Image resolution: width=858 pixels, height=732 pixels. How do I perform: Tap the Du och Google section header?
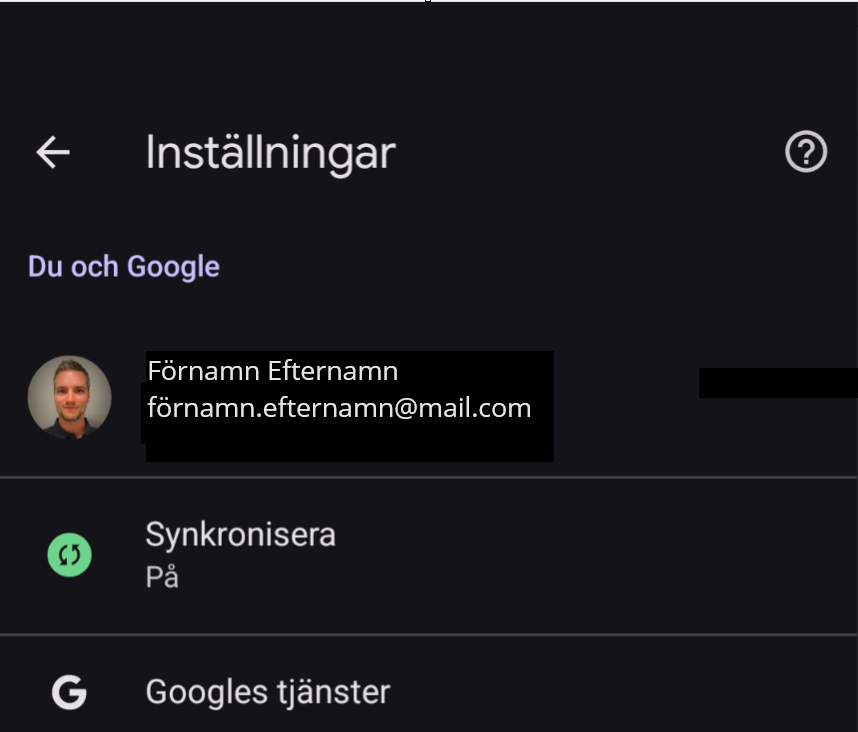[x=124, y=267]
